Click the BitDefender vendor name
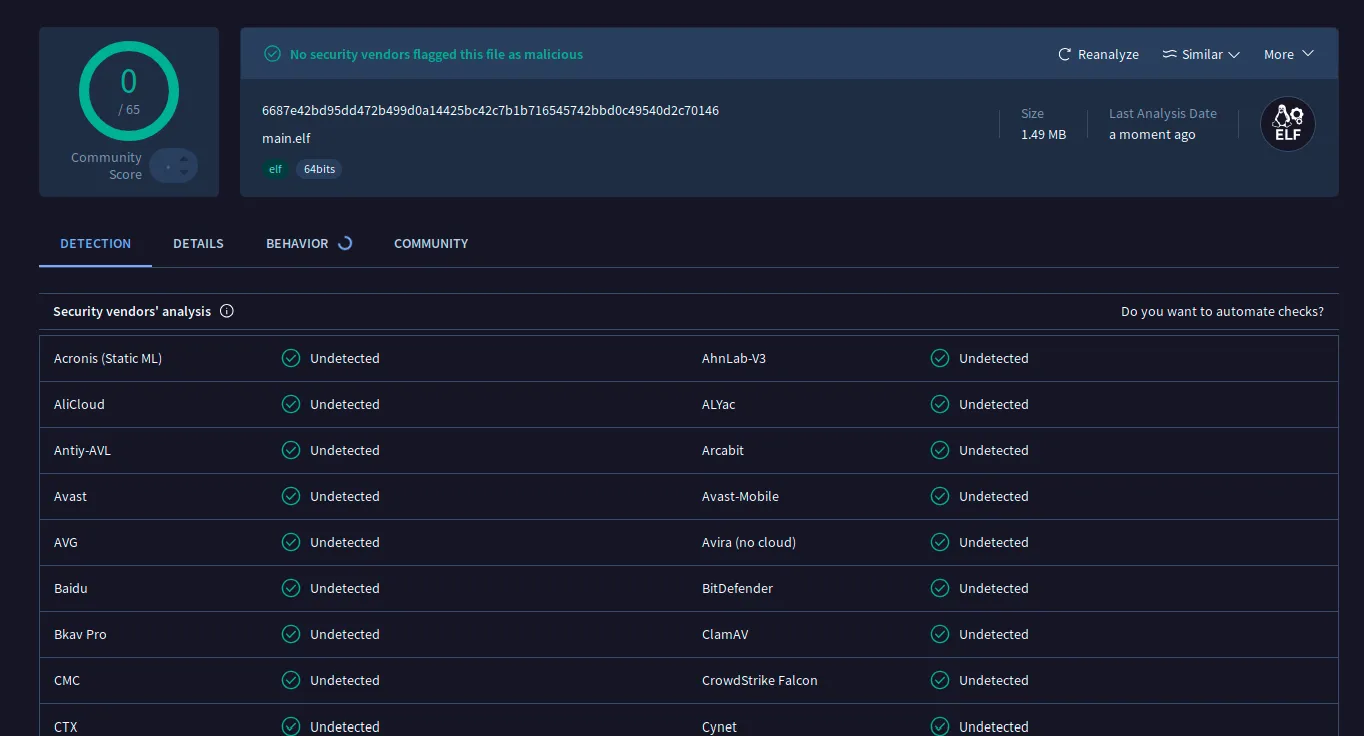1364x736 pixels. coord(737,588)
